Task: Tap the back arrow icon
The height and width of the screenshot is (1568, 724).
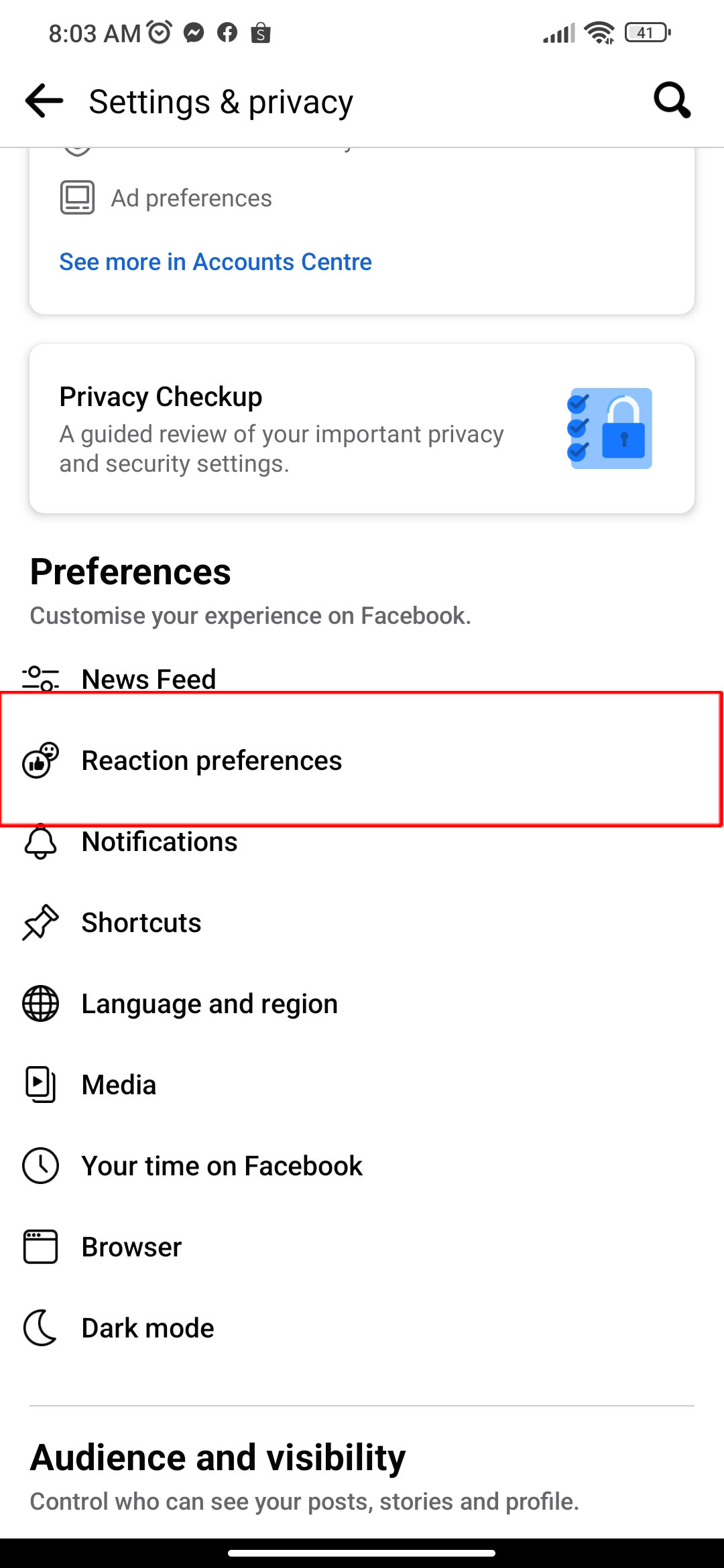Action: (x=44, y=101)
